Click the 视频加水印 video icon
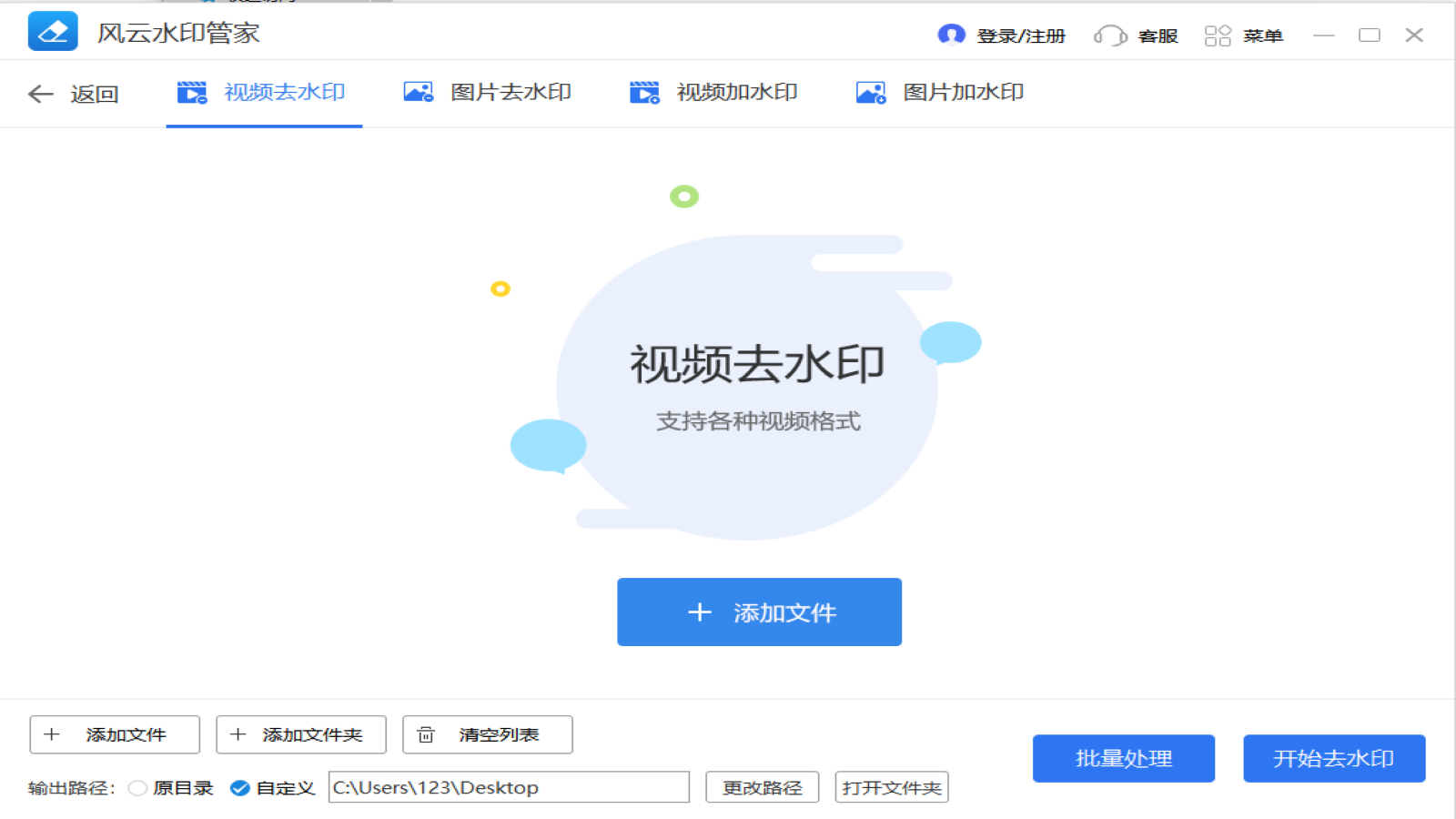Image resolution: width=1456 pixels, height=819 pixels. click(x=644, y=91)
